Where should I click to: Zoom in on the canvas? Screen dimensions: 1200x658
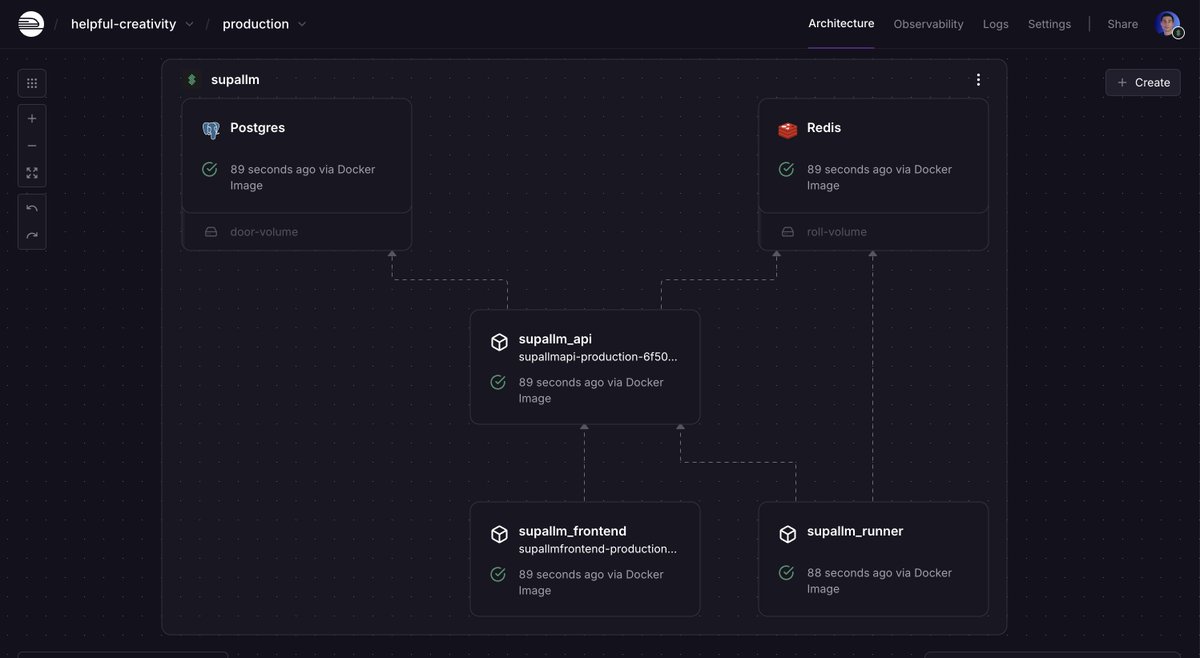click(32, 118)
